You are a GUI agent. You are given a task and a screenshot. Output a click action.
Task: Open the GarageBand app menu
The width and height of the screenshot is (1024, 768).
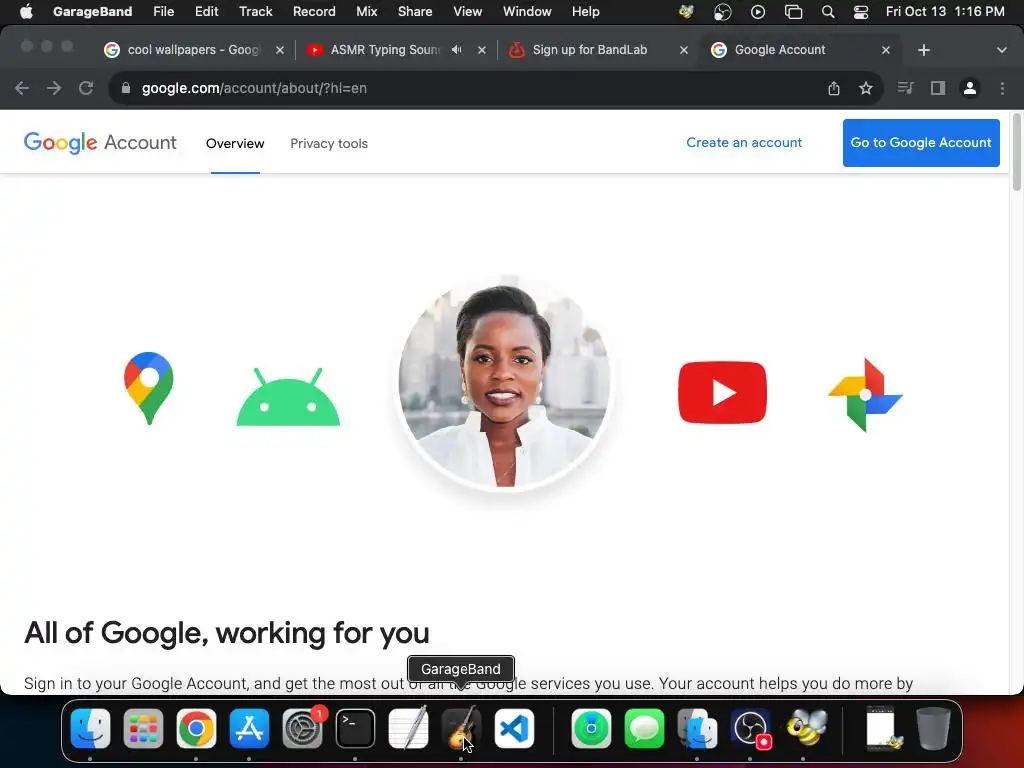[92, 12]
